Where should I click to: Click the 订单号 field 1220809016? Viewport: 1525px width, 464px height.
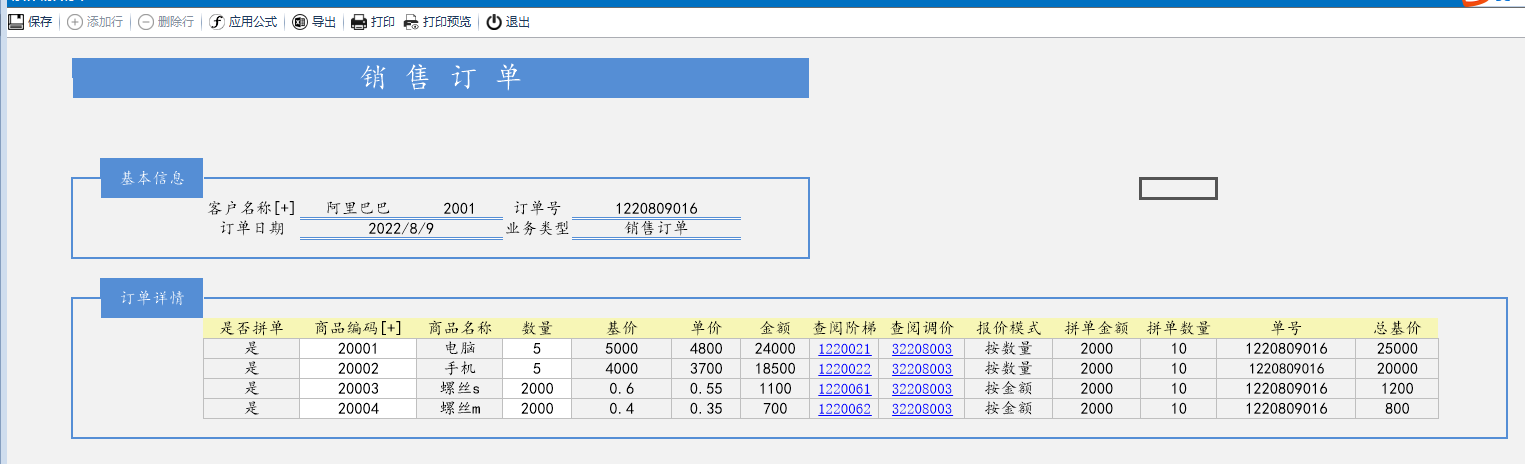656,208
